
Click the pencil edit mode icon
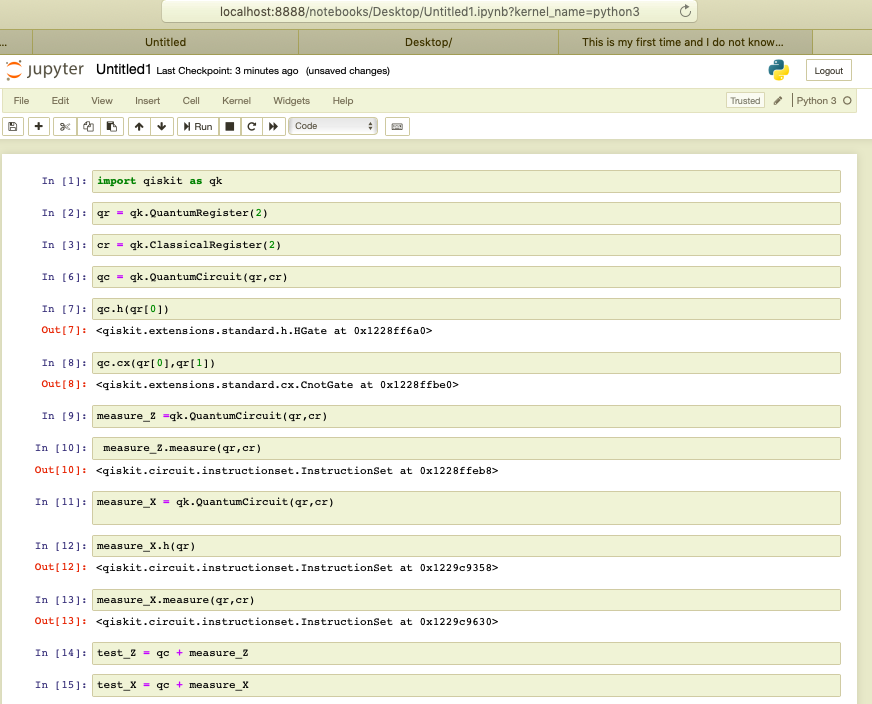(778, 101)
